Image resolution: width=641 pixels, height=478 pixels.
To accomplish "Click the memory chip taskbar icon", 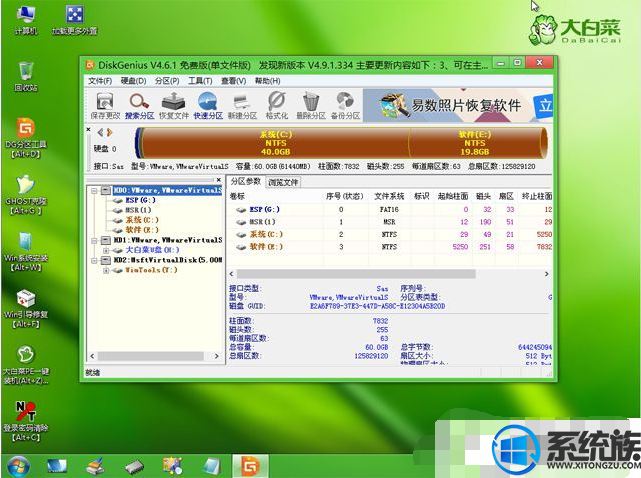I will point(134,466).
